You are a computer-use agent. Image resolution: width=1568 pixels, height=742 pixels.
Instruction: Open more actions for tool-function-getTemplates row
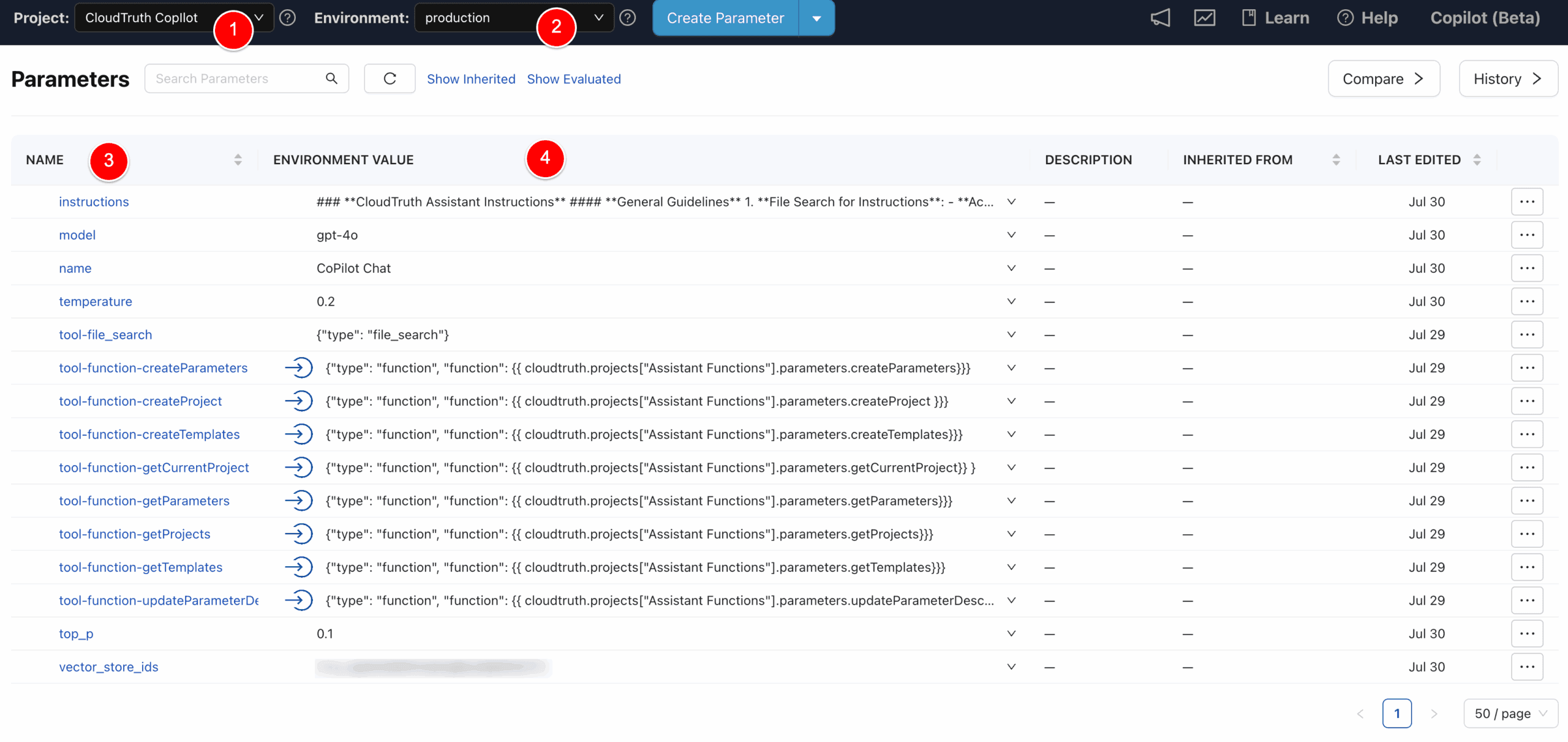(x=1527, y=567)
